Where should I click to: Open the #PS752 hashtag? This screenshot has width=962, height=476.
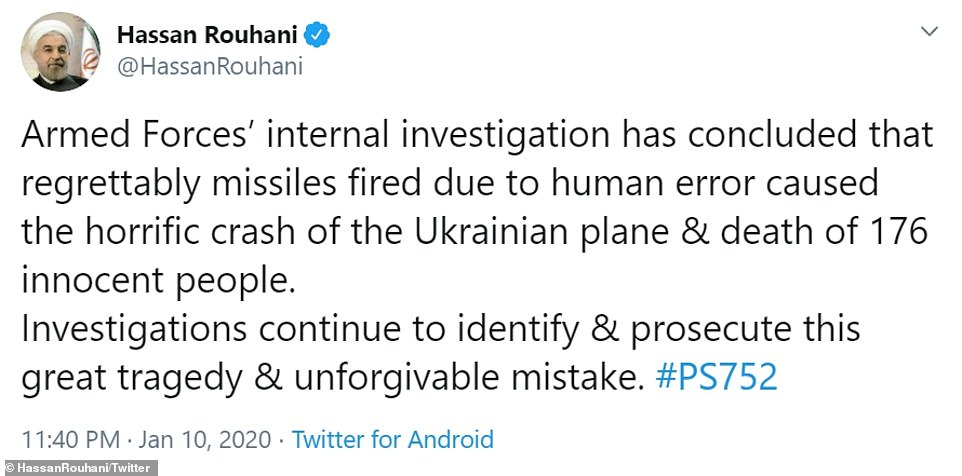(x=715, y=379)
